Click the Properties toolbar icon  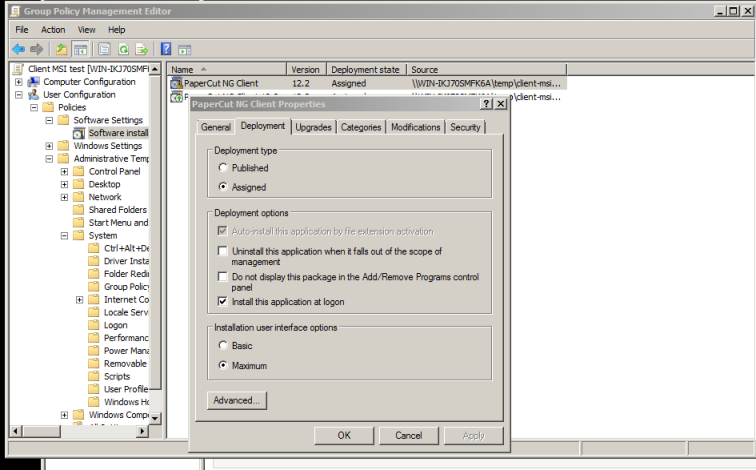(104, 49)
